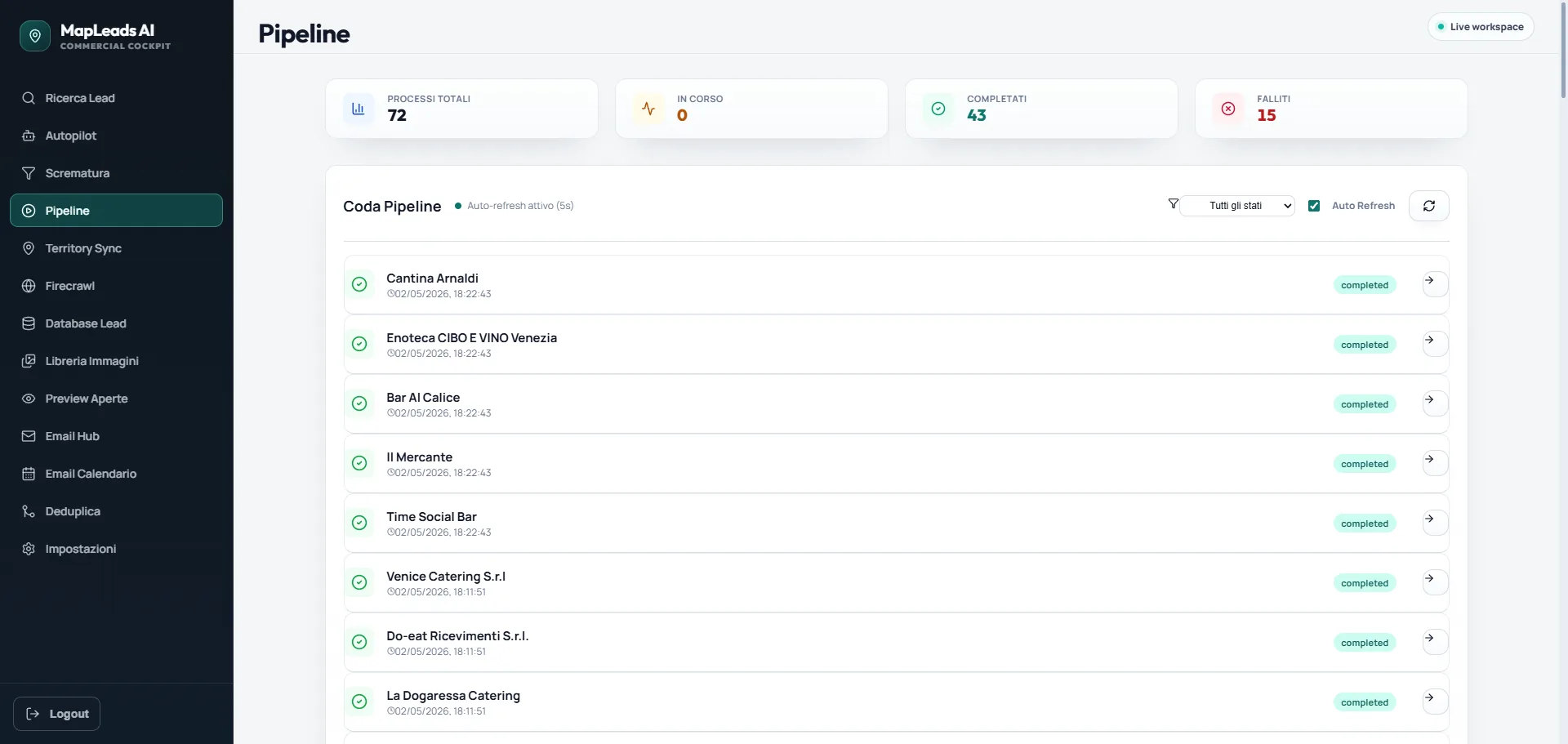Click the completed badge for La Dogaressa Catering
Screen dimensions: 1568x744
(x=1365, y=702)
